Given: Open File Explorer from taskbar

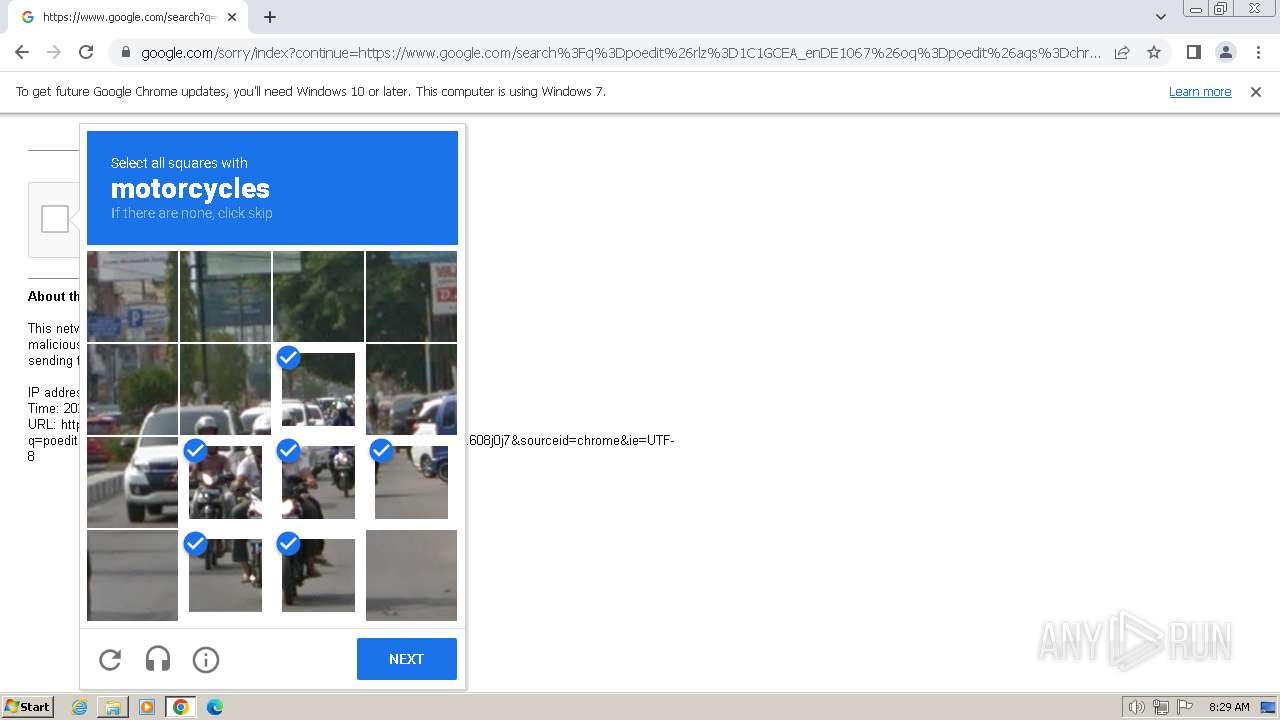Looking at the screenshot, I should point(113,707).
